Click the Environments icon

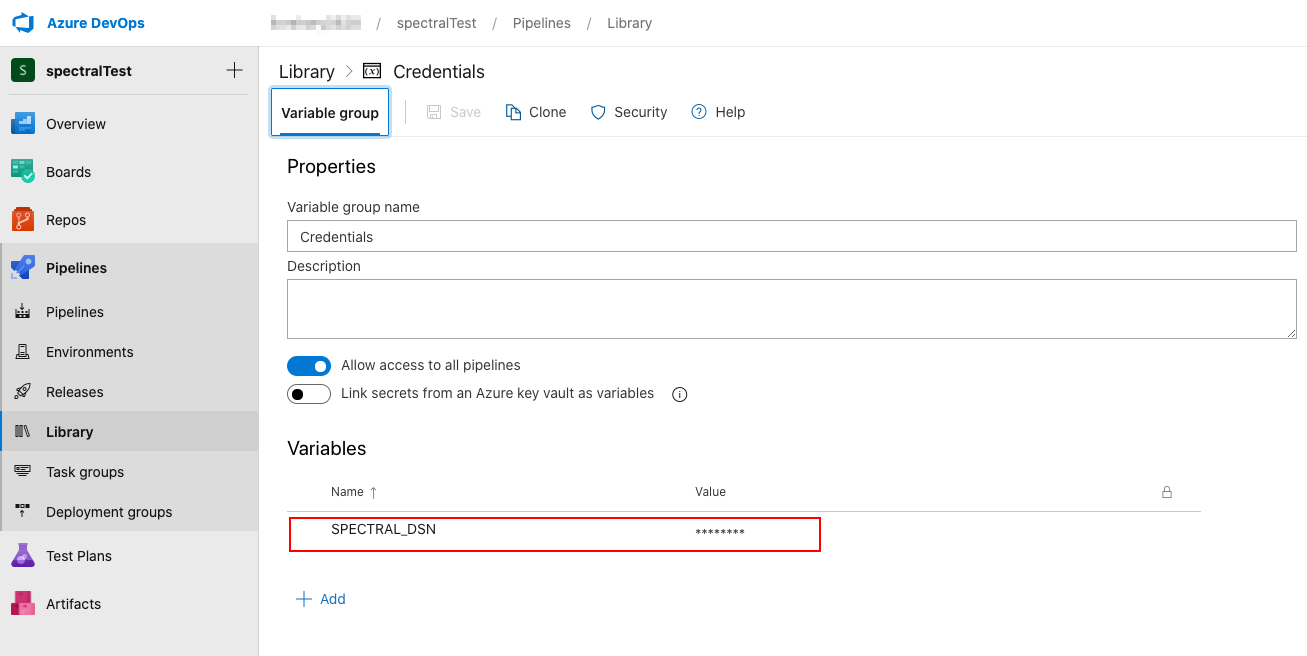point(23,352)
